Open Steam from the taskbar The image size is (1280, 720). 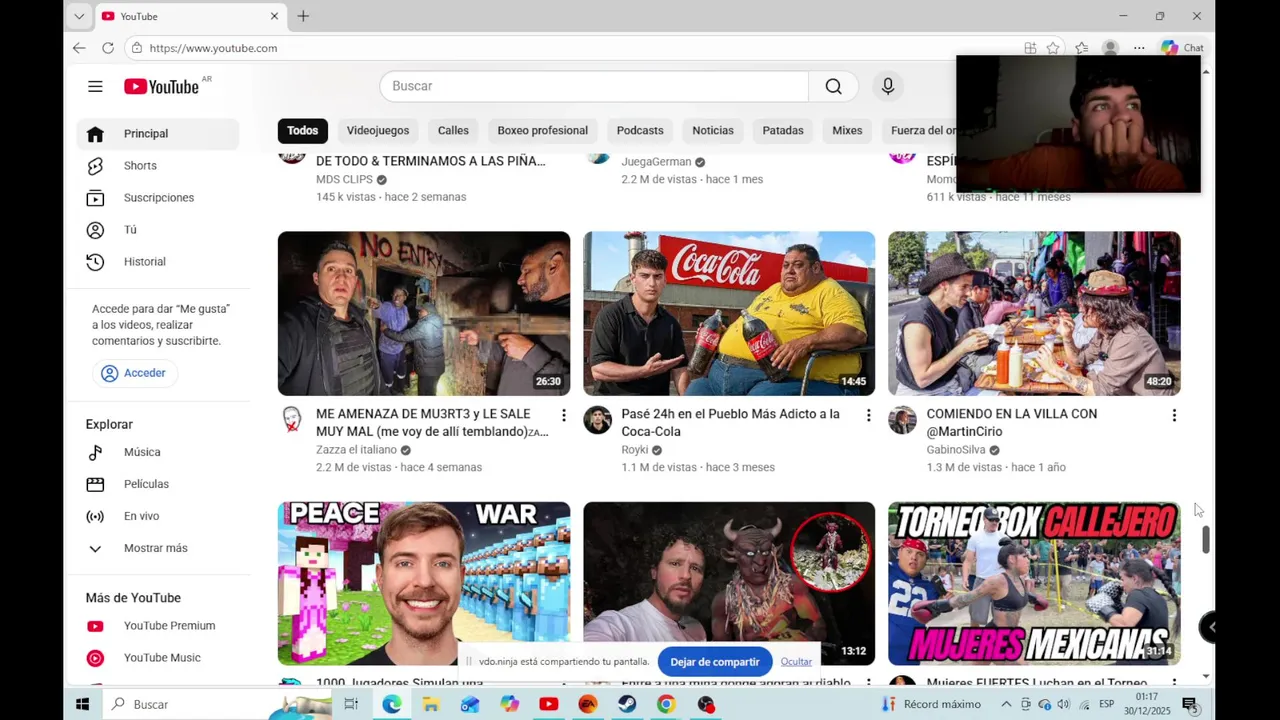[x=627, y=704]
